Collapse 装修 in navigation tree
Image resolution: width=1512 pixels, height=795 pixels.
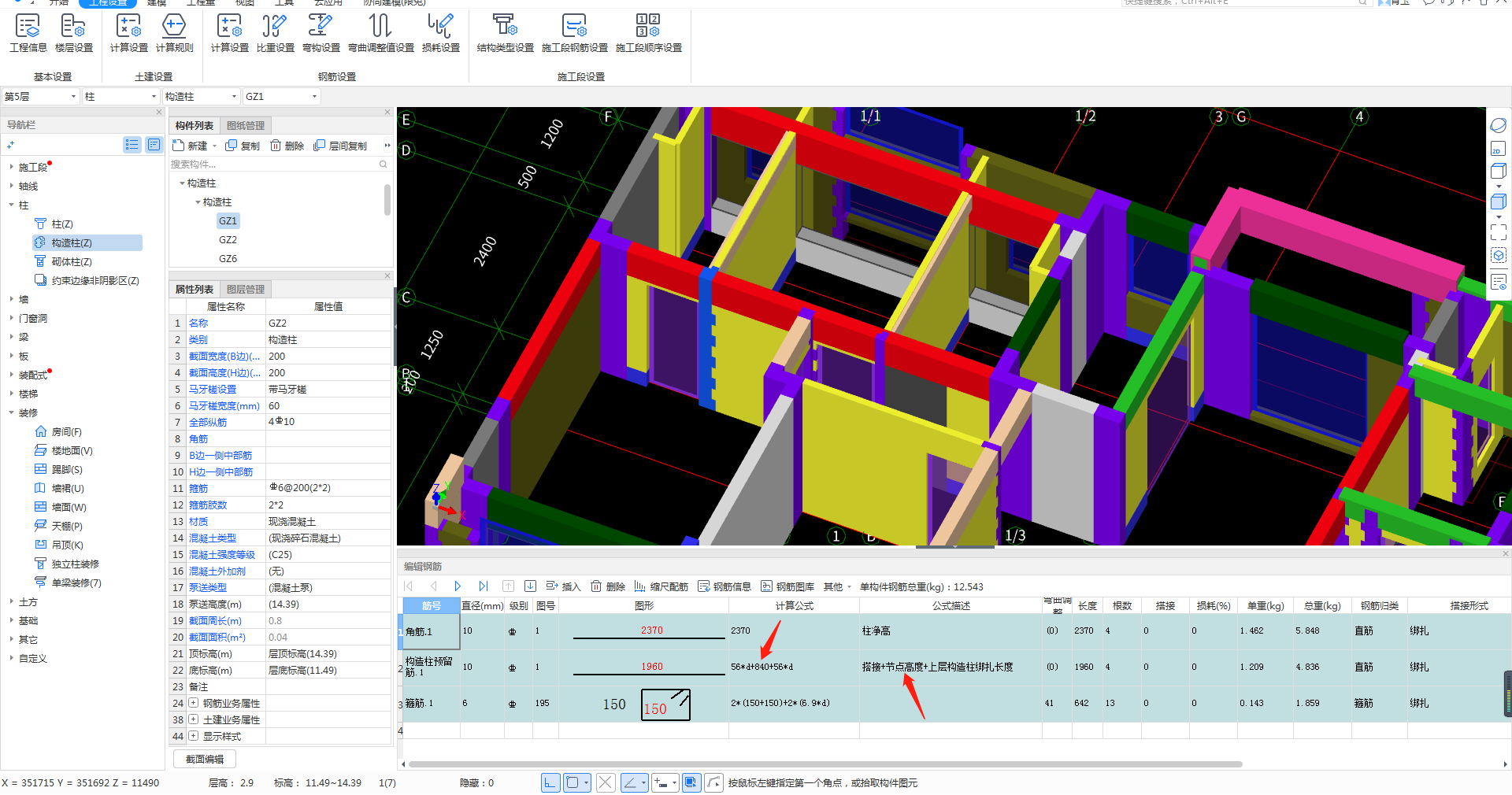point(11,412)
